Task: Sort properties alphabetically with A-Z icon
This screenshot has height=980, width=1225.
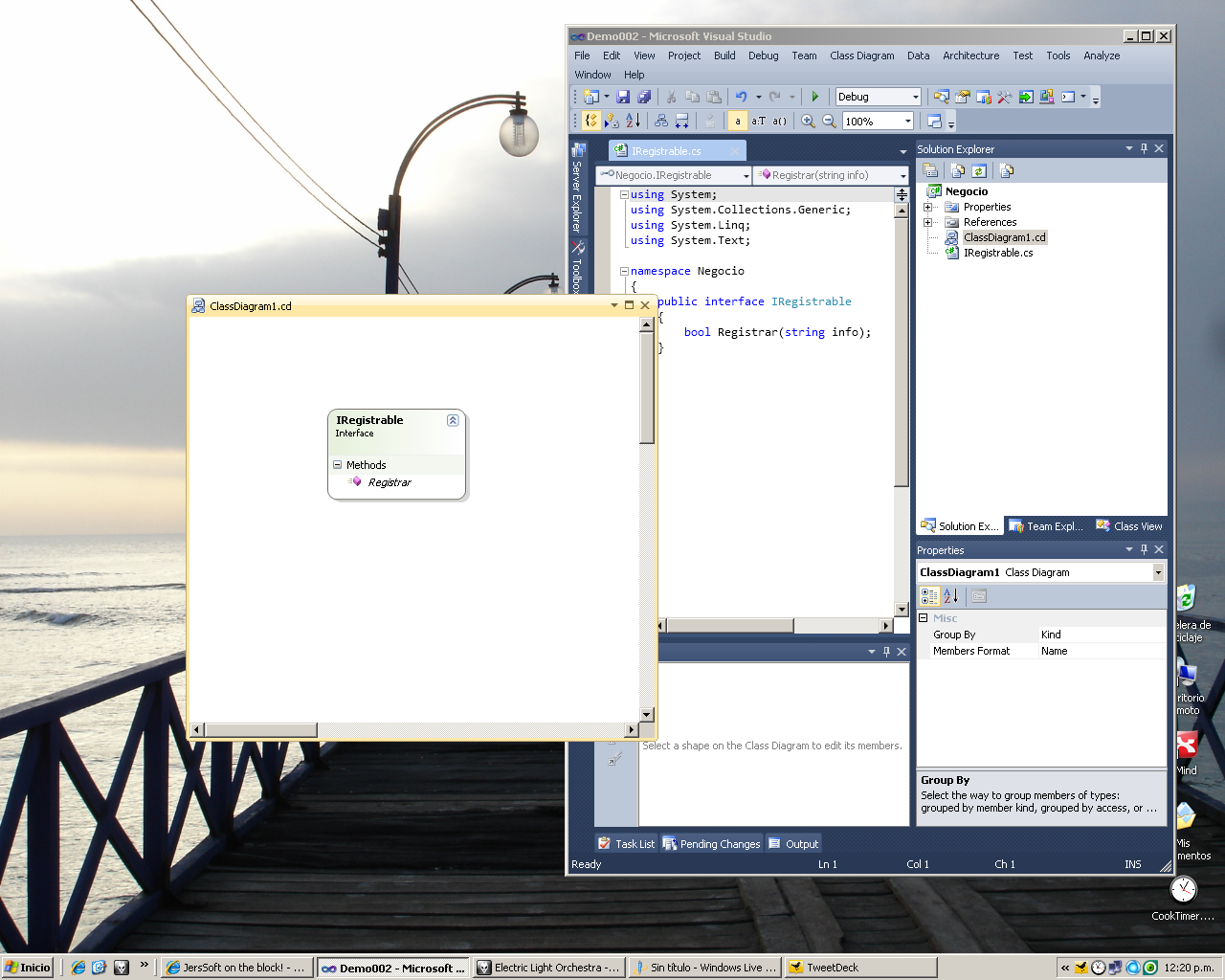Action: [x=950, y=596]
